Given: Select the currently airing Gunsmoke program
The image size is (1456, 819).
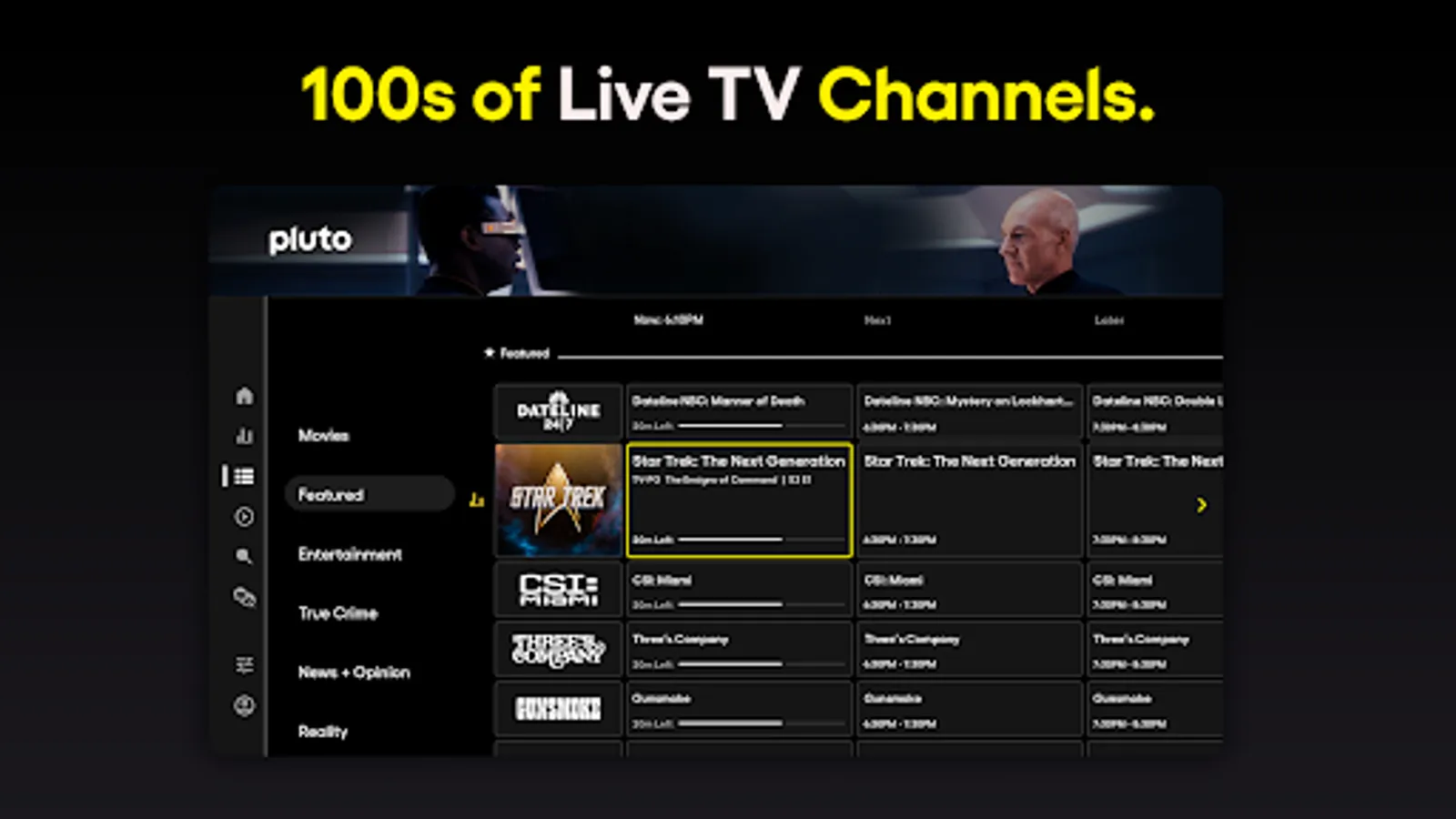Looking at the screenshot, I should pyautogui.click(x=739, y=708).
